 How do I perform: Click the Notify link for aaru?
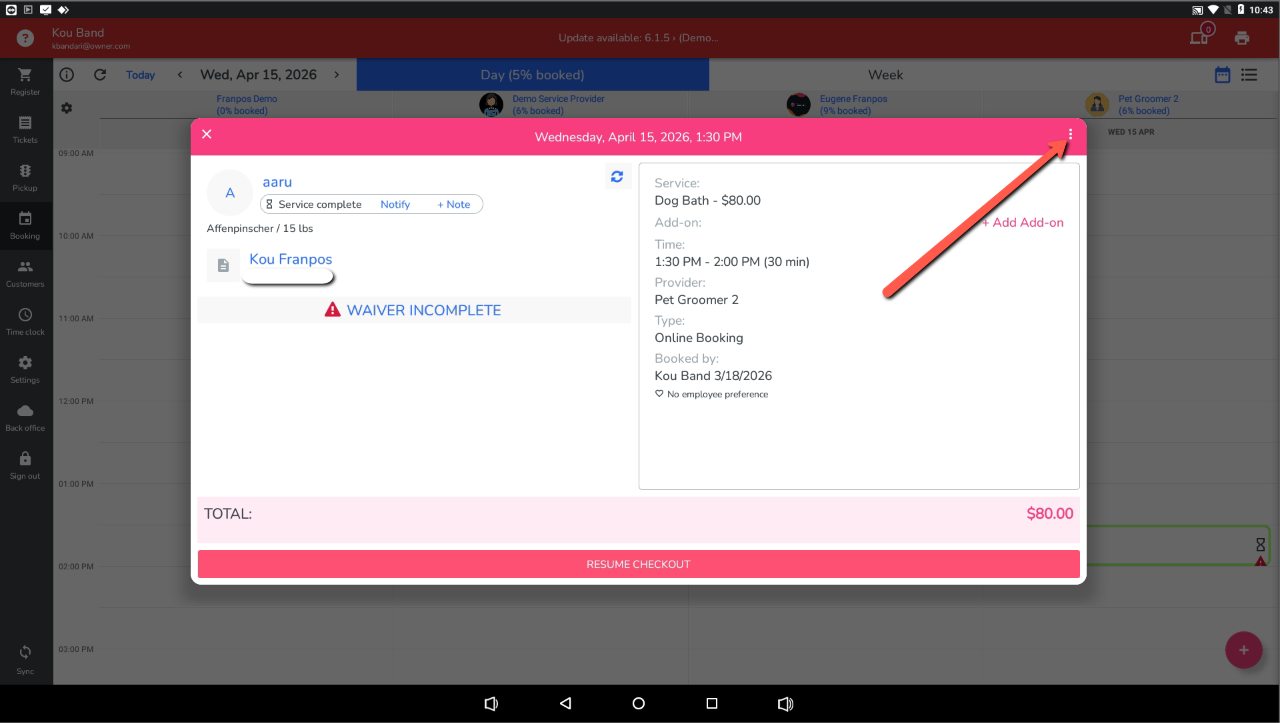[395, 204]
